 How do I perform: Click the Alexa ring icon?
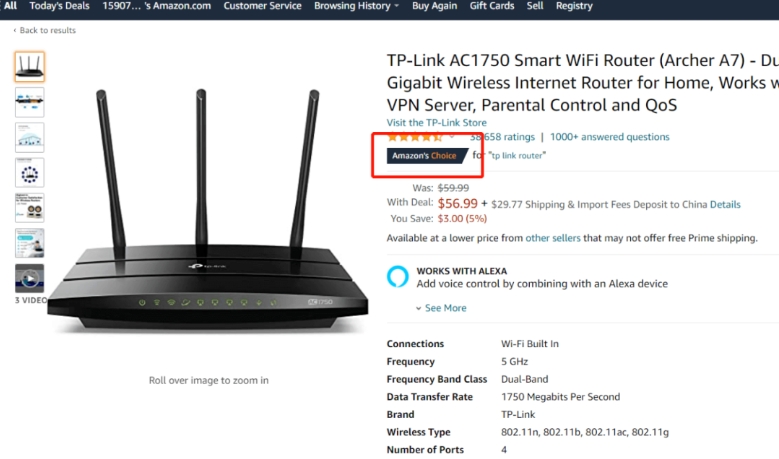[x=397, y=276]
